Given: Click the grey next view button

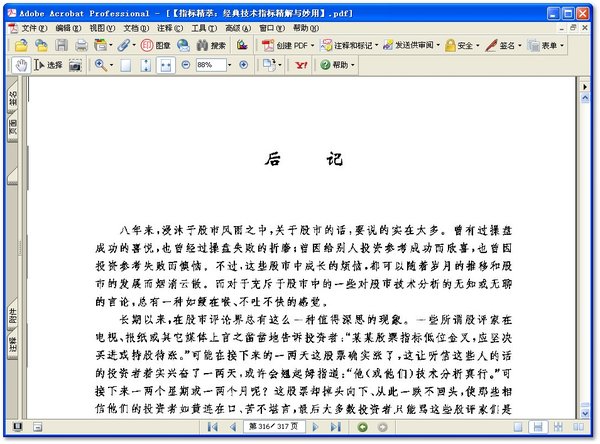Looking at the screenshot, I should pyautogui.click(x=382, y=427).
